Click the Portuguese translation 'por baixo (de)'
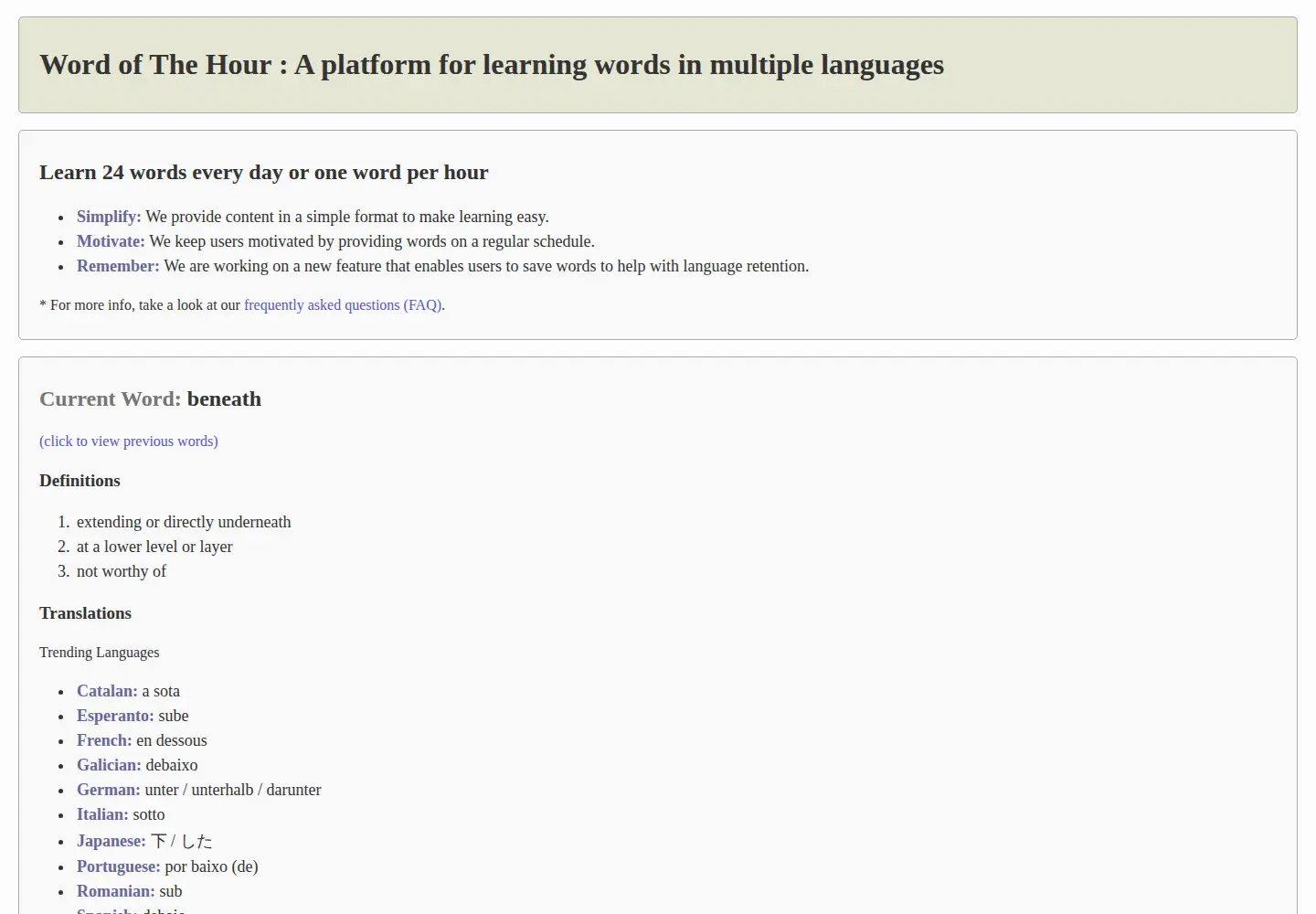 tap(211, 866)
